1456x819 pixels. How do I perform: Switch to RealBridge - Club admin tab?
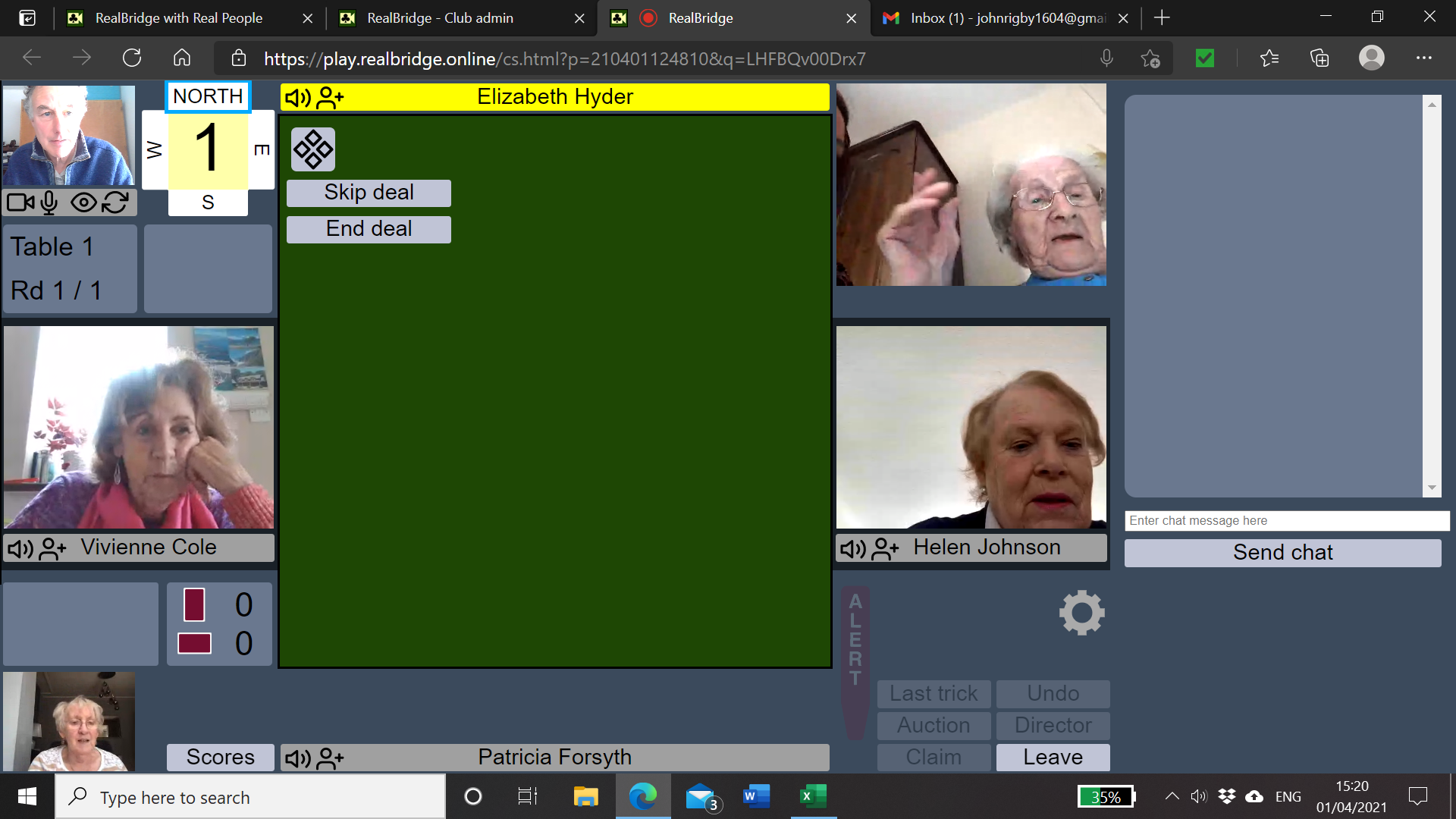coord(440,18)
